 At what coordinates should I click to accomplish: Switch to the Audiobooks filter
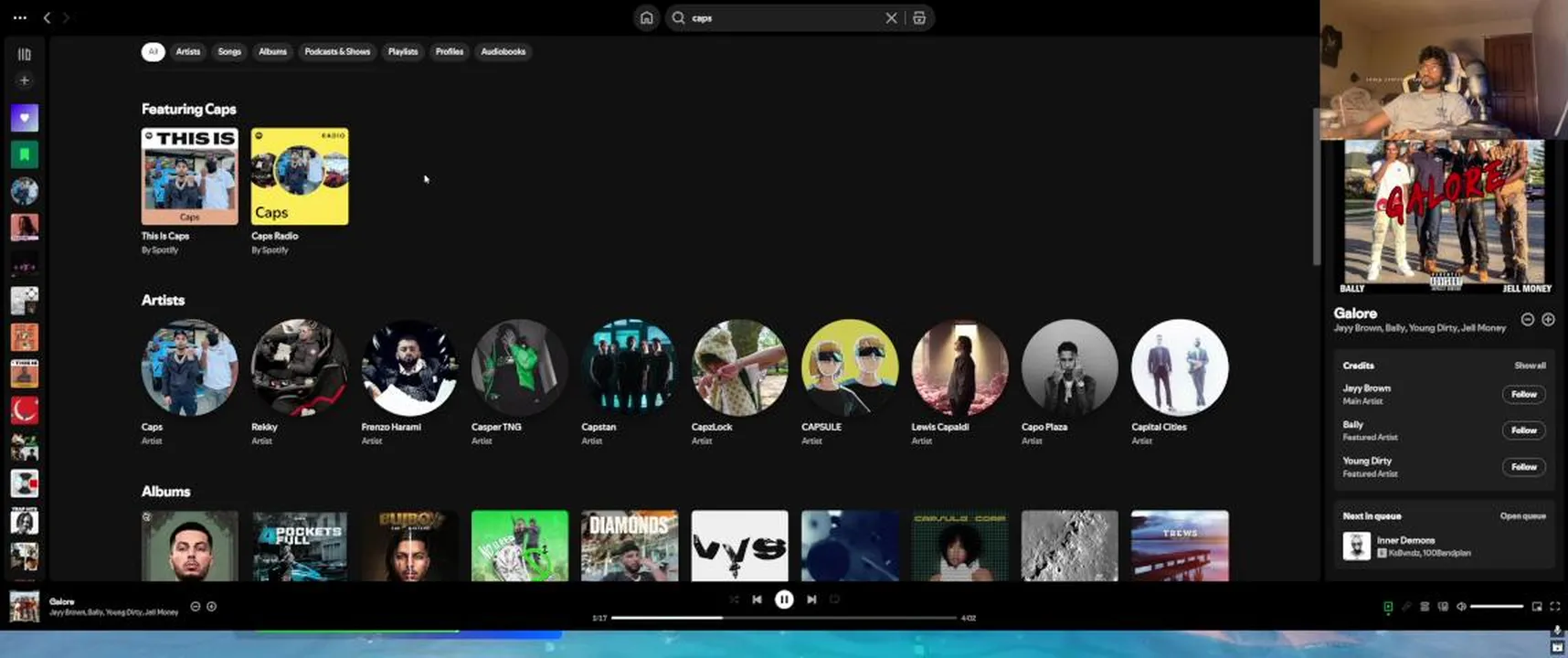(503, 52)
